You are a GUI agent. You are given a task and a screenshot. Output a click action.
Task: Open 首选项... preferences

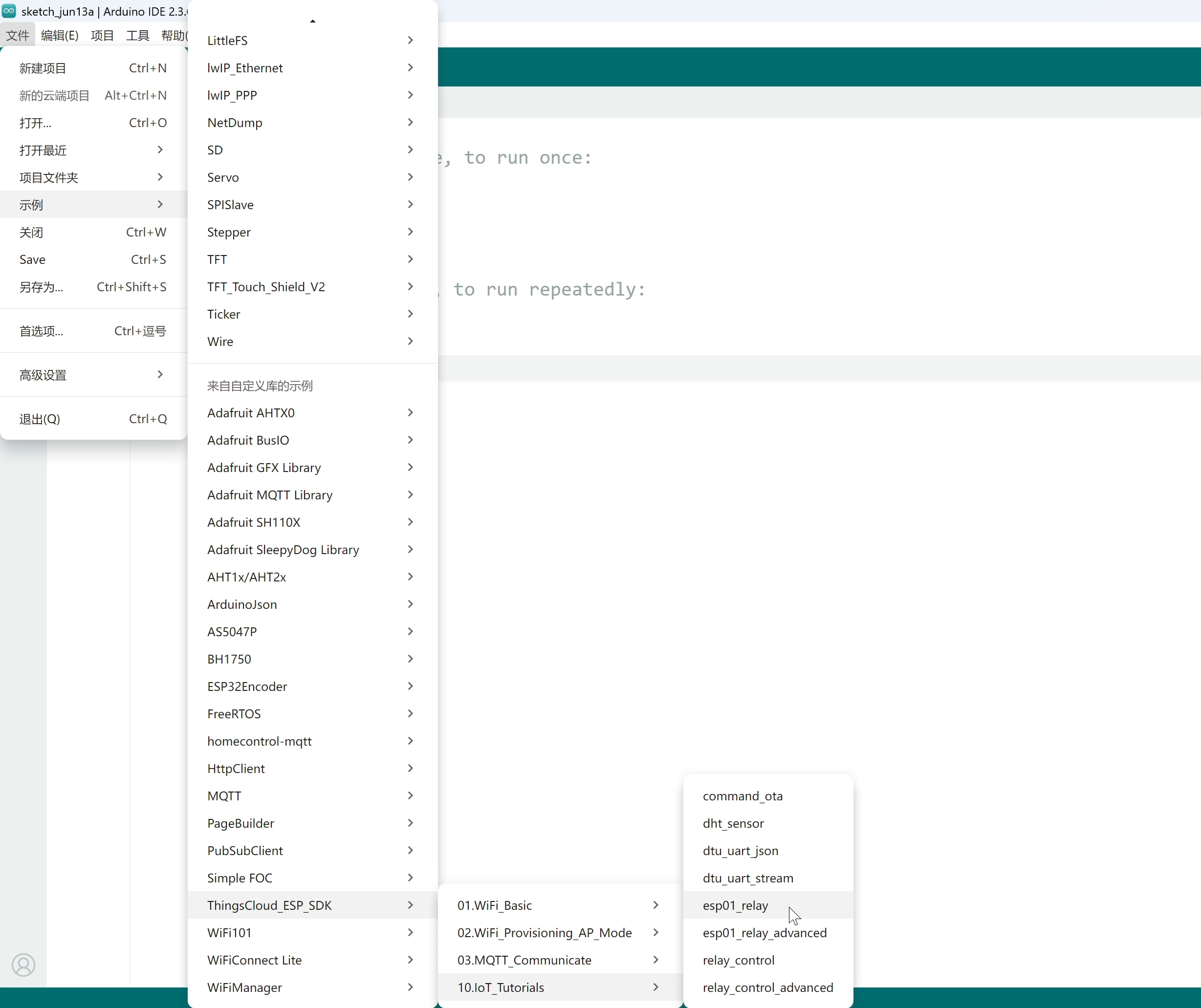[x=94, y=331]
